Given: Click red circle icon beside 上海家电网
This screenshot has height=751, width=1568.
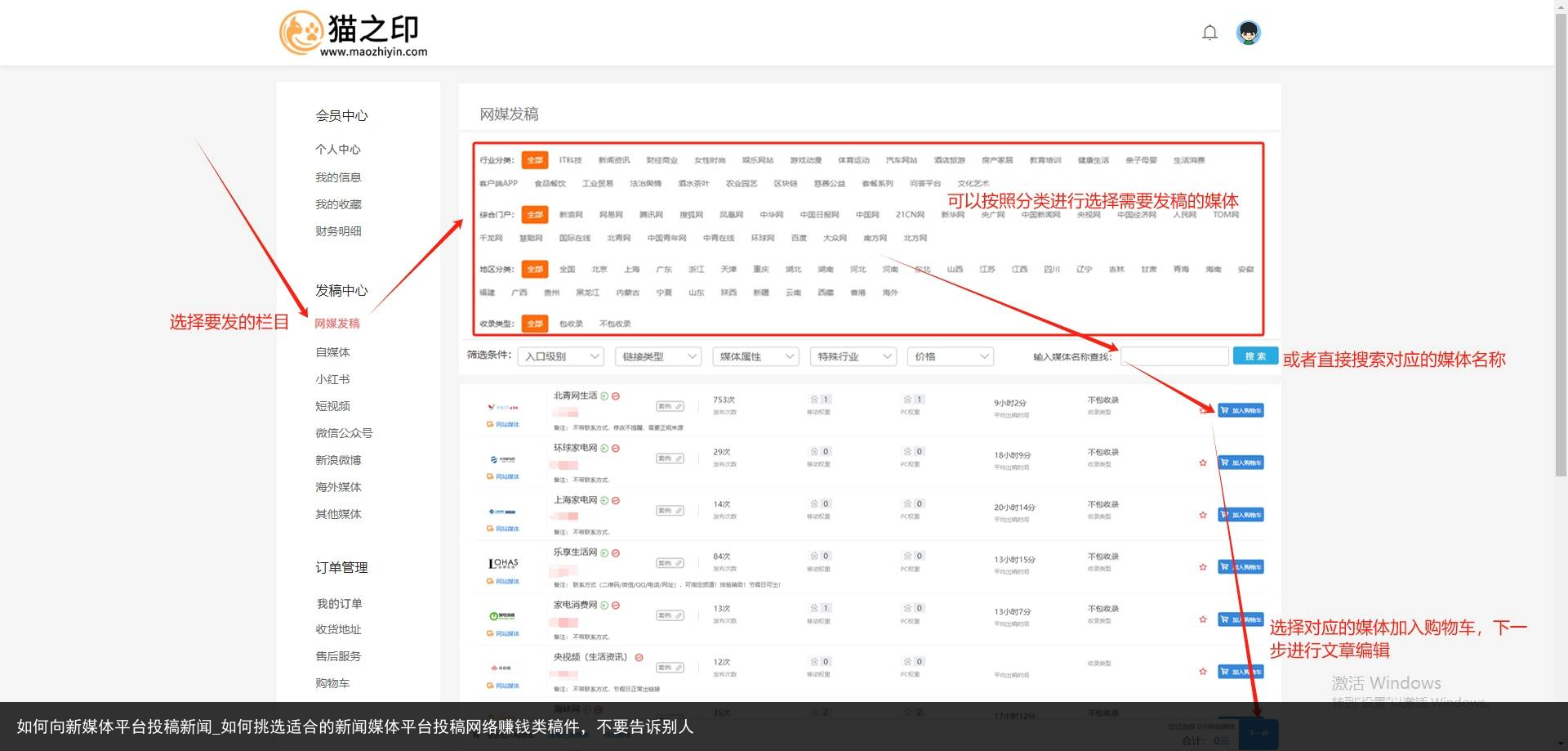Looking at the screenshot, I should tap(616, 501).
